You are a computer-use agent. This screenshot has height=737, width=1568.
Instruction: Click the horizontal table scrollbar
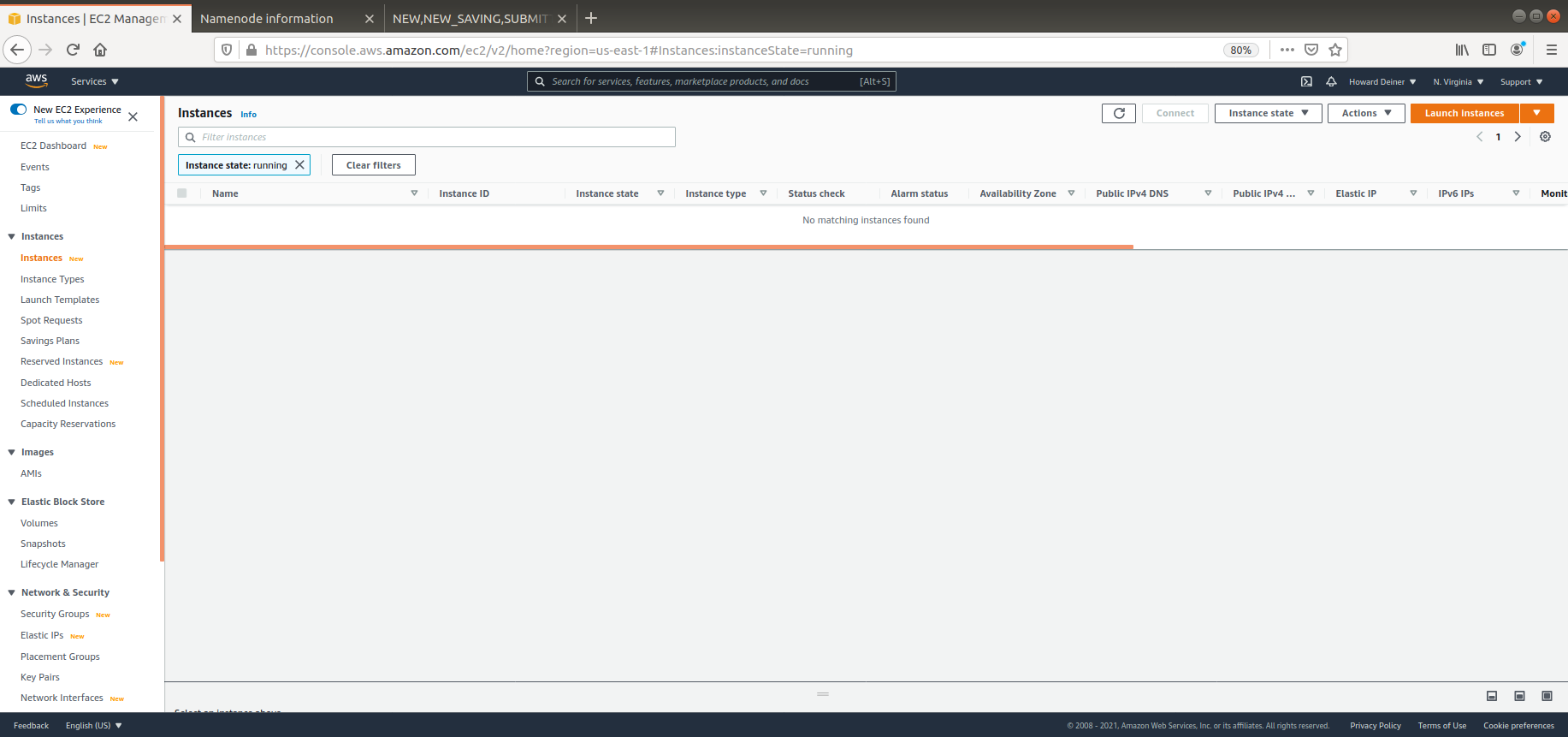[648, 247]
